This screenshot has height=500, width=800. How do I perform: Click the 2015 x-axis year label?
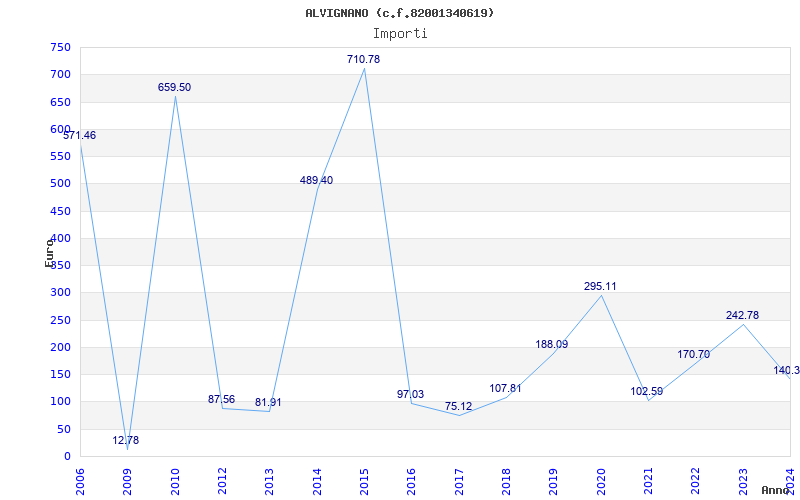364,482
